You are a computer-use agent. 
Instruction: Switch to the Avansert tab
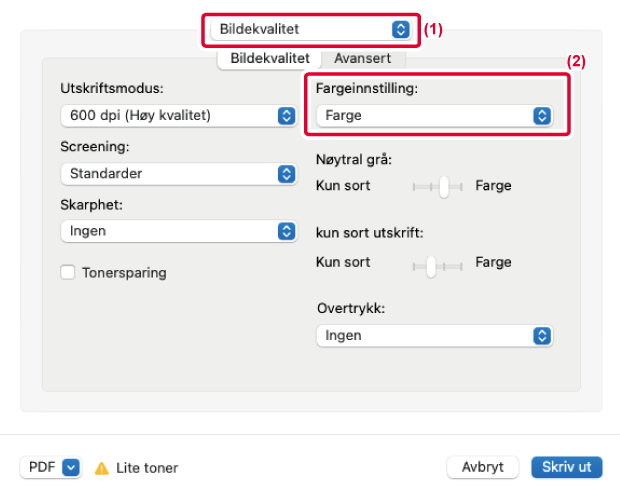(363, 59)
